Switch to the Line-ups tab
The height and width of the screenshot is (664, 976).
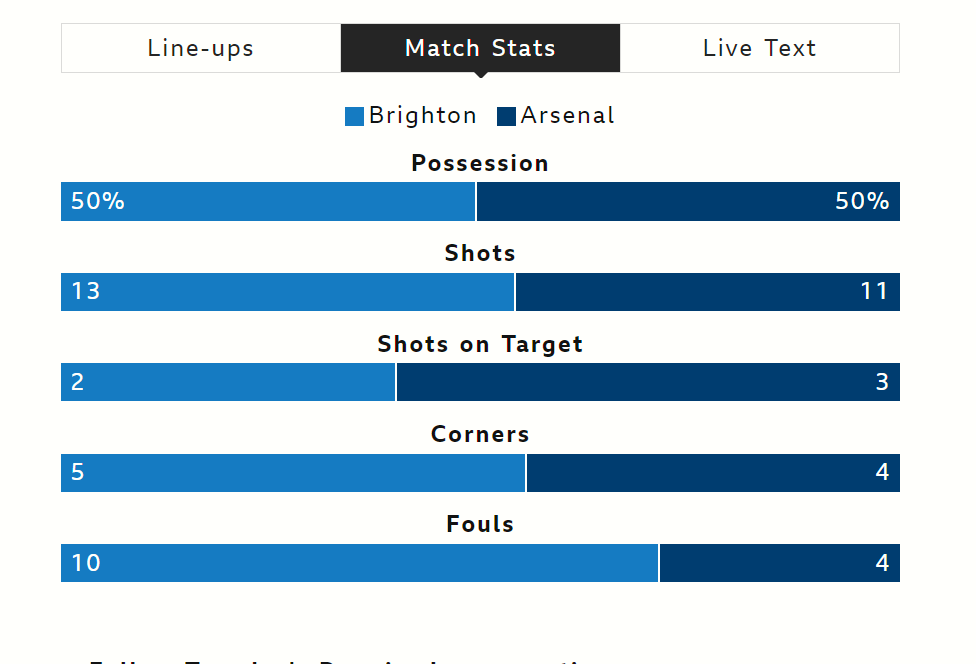point(201,48)
